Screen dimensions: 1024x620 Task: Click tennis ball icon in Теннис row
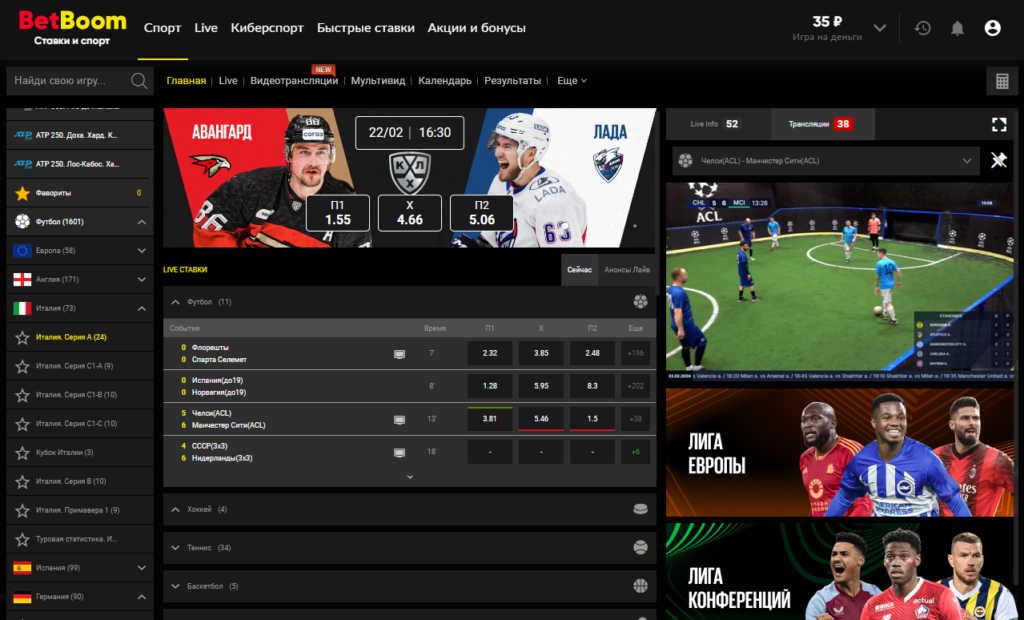point(640,547)
